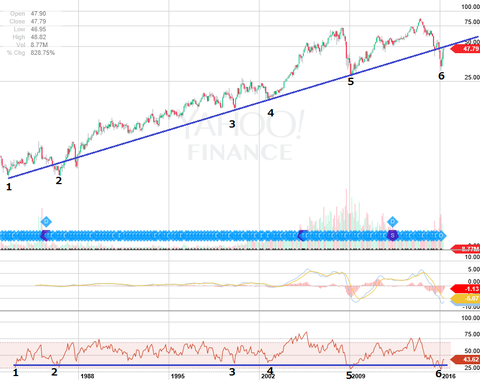The width and height of the screenshot is (480, 380).
Task: Click the 2002 year label
Action: 268,376
